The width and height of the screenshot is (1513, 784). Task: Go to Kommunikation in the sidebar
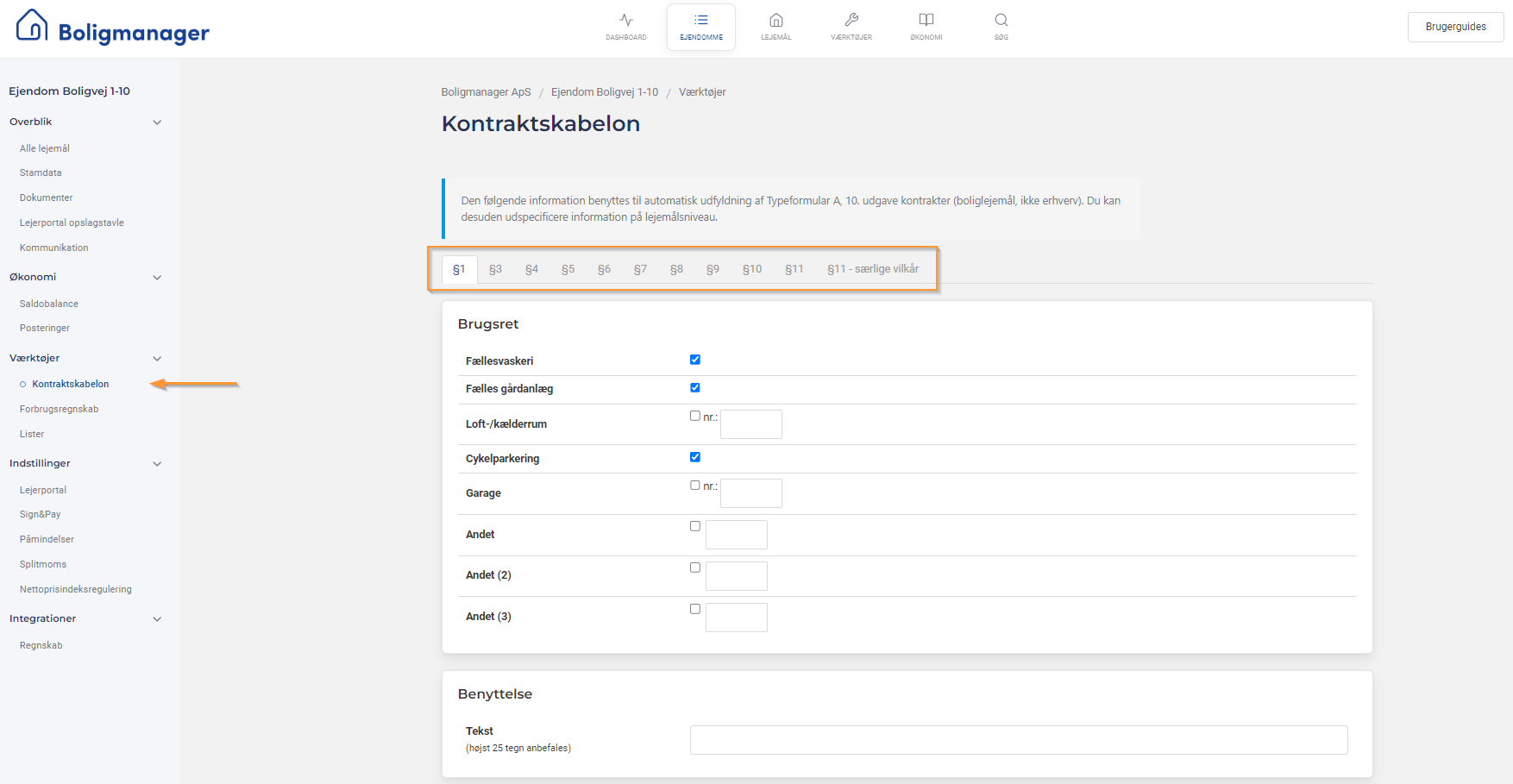54,248
